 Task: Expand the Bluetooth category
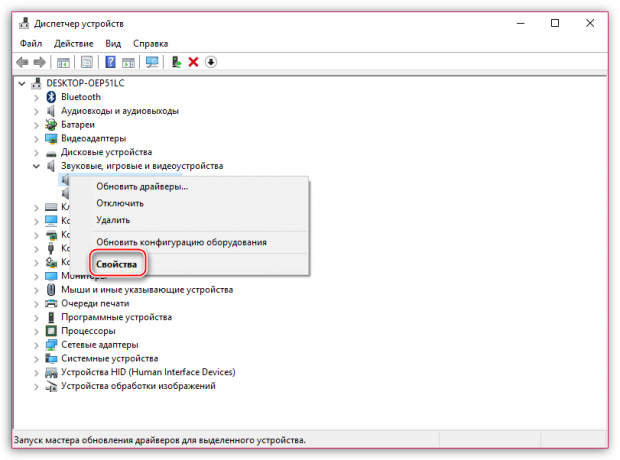[37, 97]
